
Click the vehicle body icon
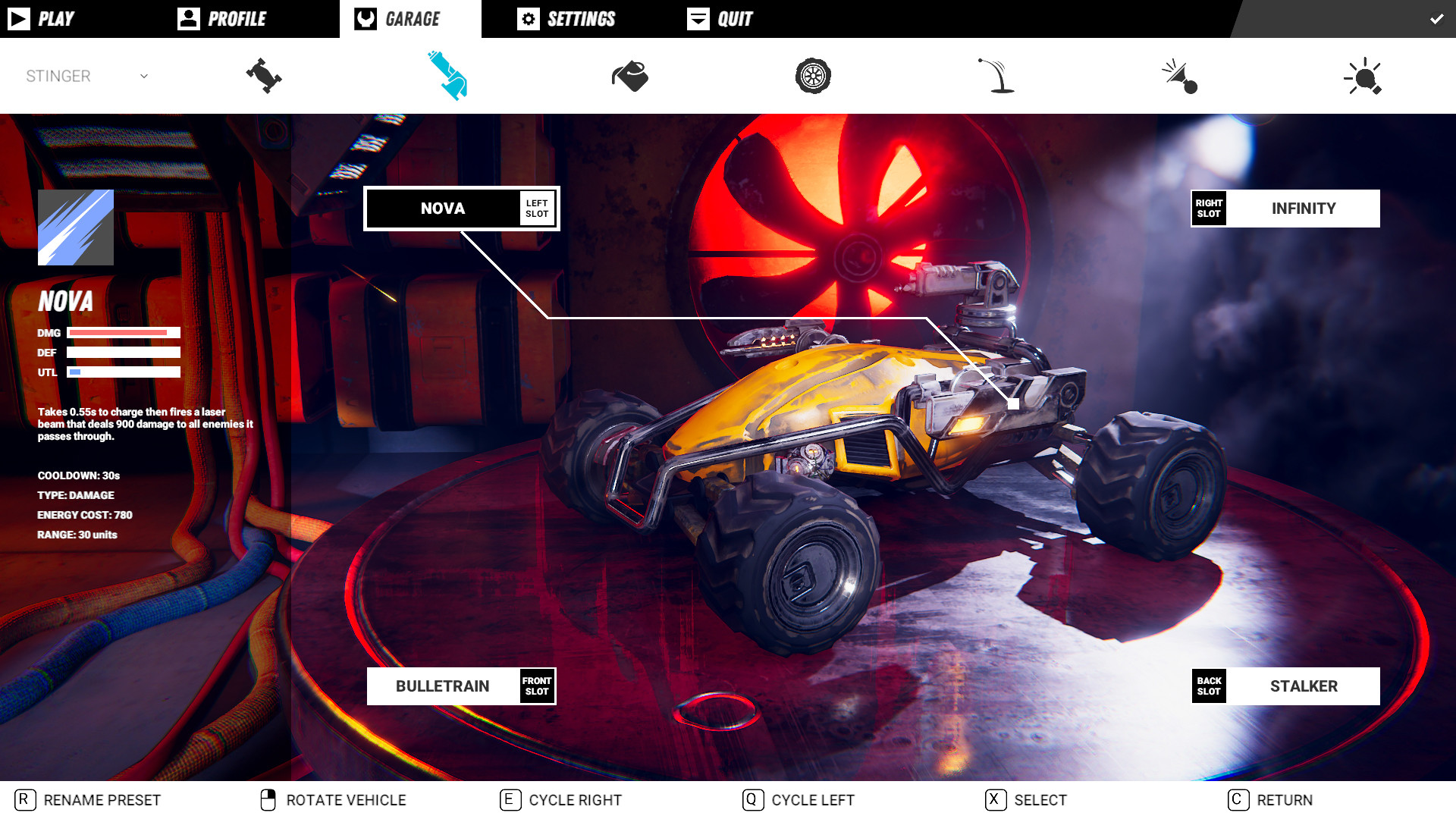pyautogui.click(x=264, y=75)
